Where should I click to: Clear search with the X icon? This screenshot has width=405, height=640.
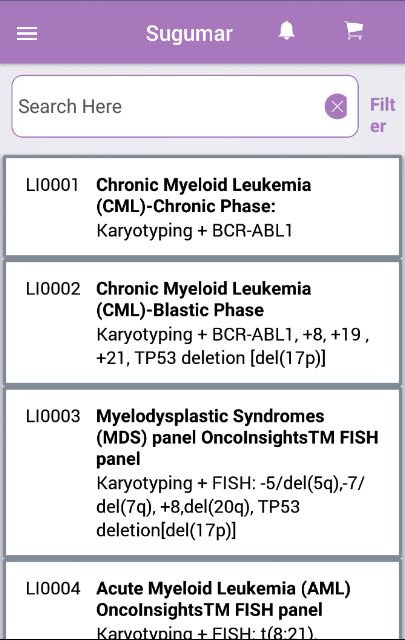336,107
